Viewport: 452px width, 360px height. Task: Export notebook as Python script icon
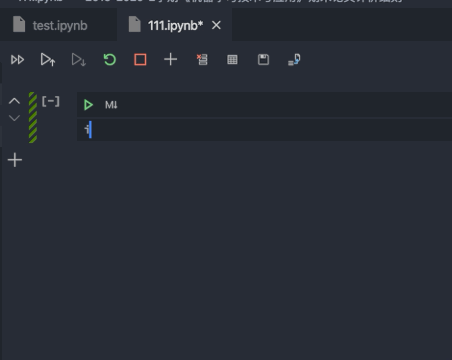pos(294,60)
